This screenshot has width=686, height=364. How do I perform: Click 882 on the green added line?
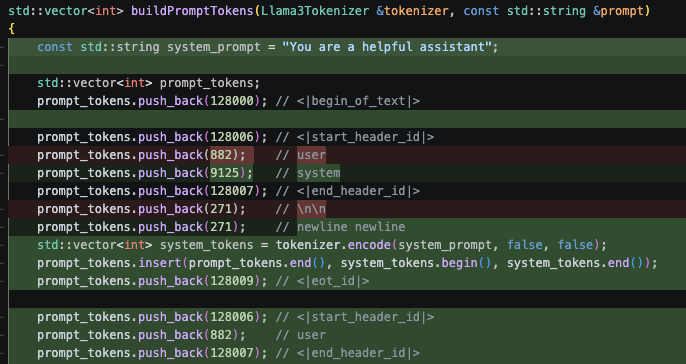[221, 335]
